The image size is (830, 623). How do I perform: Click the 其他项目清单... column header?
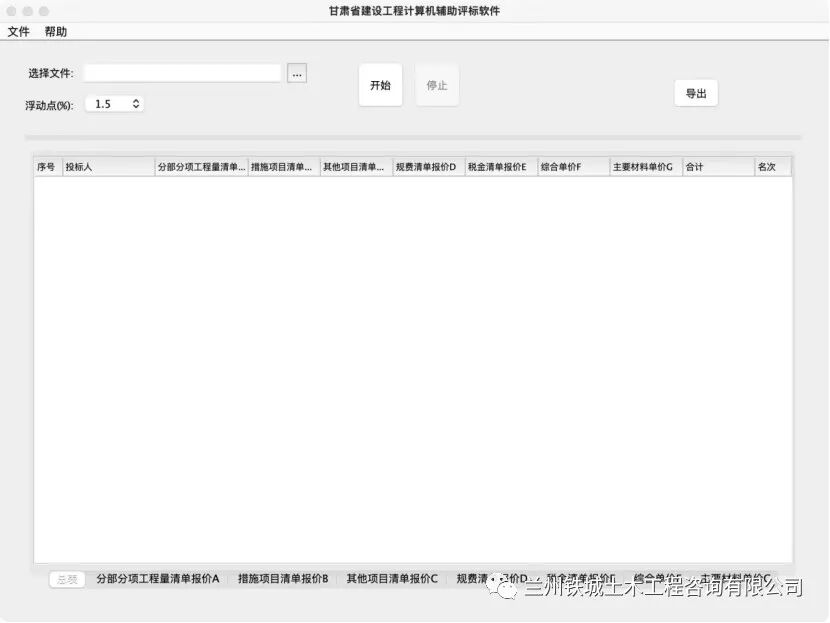pos(356,167)
